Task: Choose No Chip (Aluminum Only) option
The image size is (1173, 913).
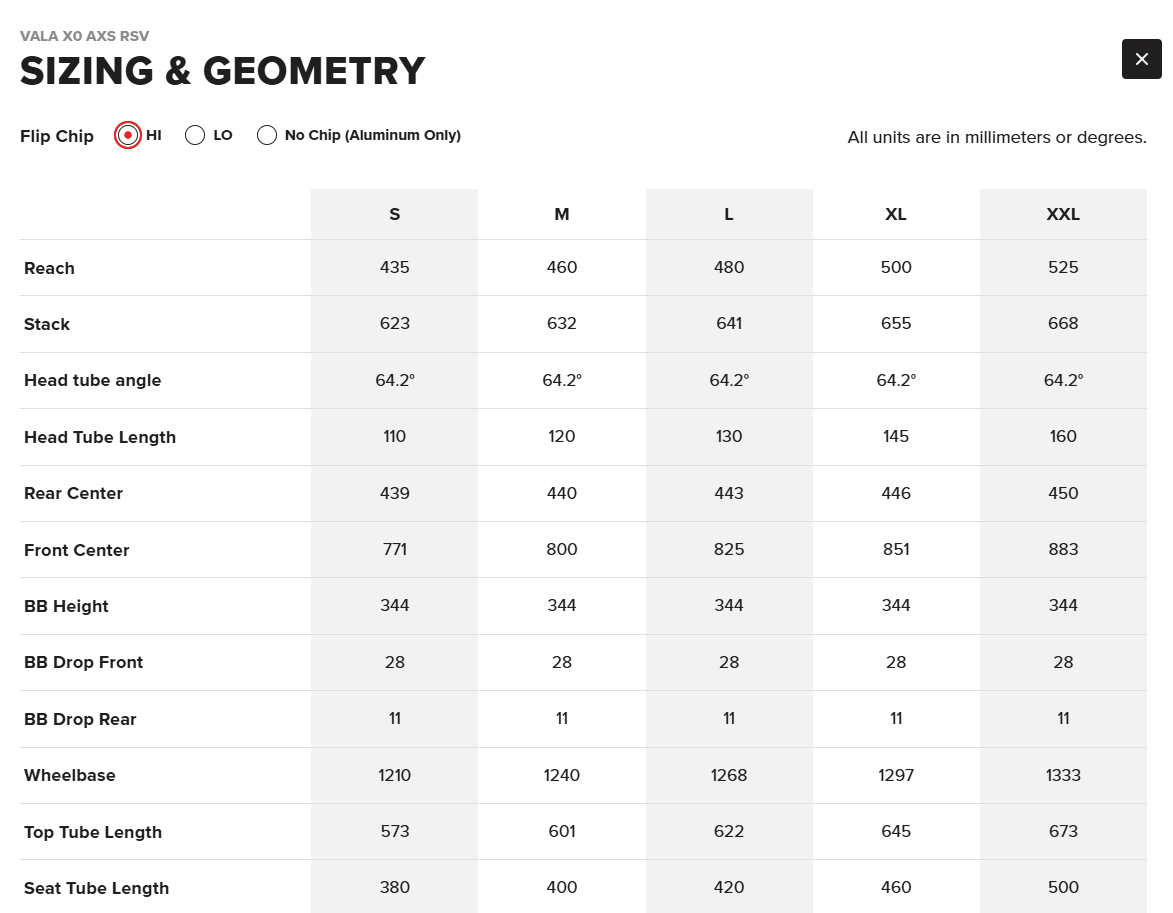Action: click(x=267, y=135)
